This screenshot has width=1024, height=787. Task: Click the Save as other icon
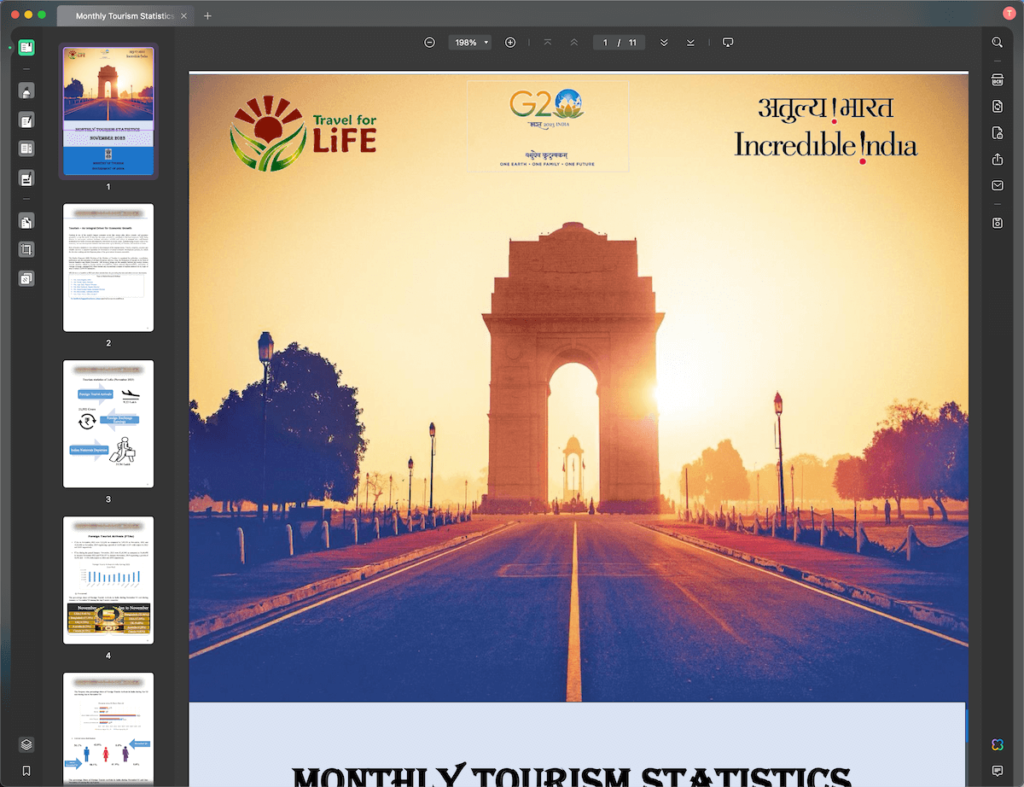point(997,222)
